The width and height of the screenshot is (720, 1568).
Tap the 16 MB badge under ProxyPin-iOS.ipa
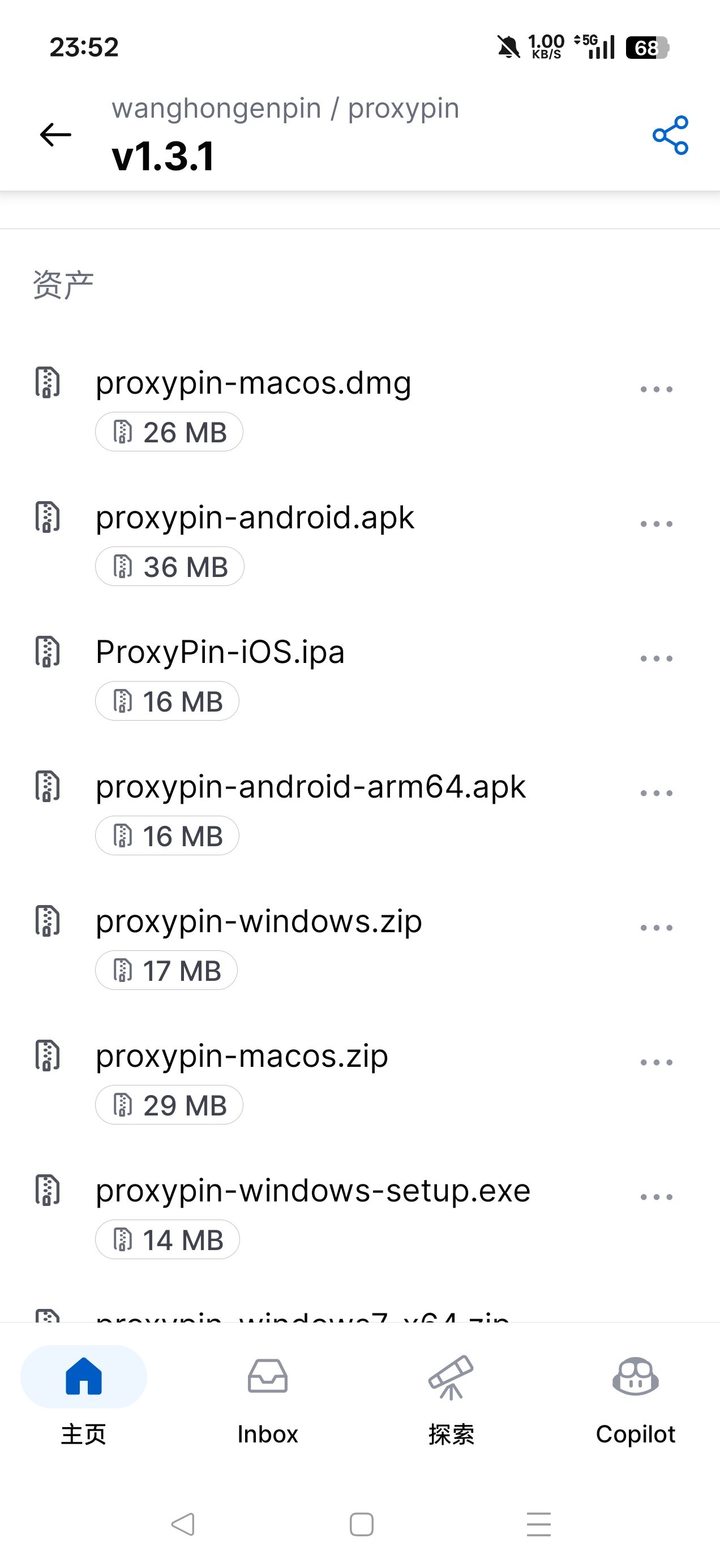click(x=167, y=701)
